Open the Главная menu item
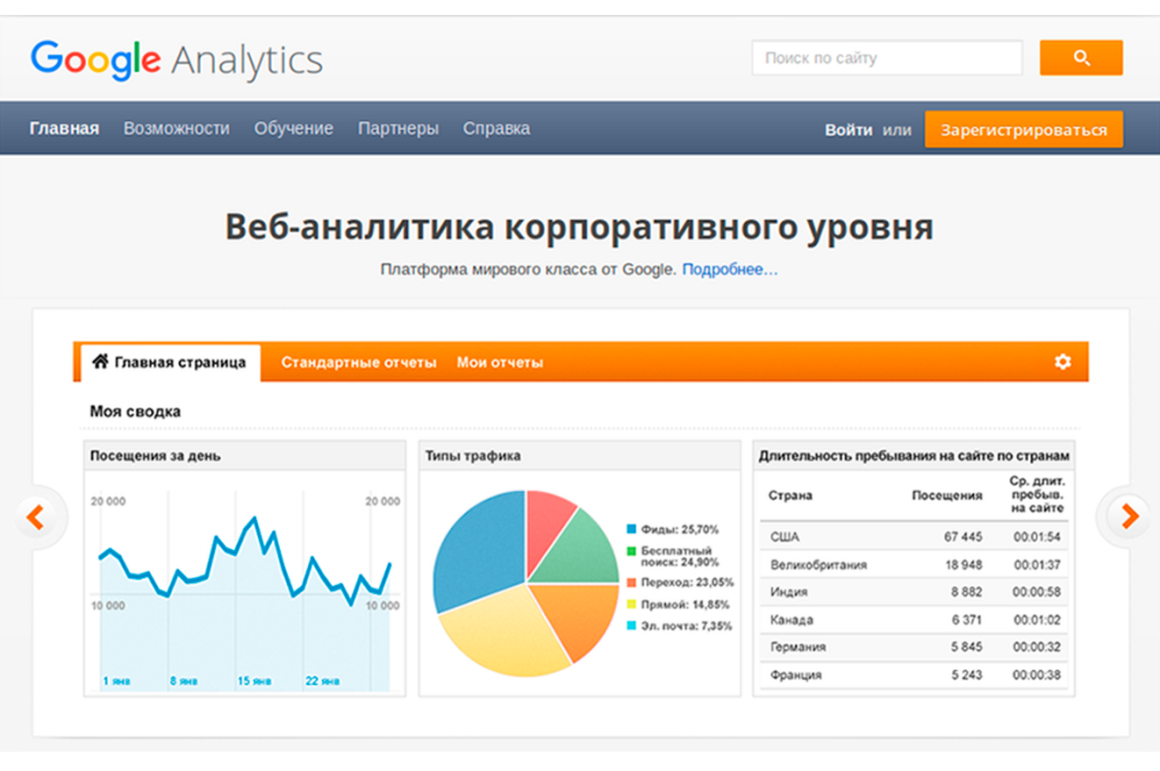This screenshot has width=1160, height=771. coord(64,129)
